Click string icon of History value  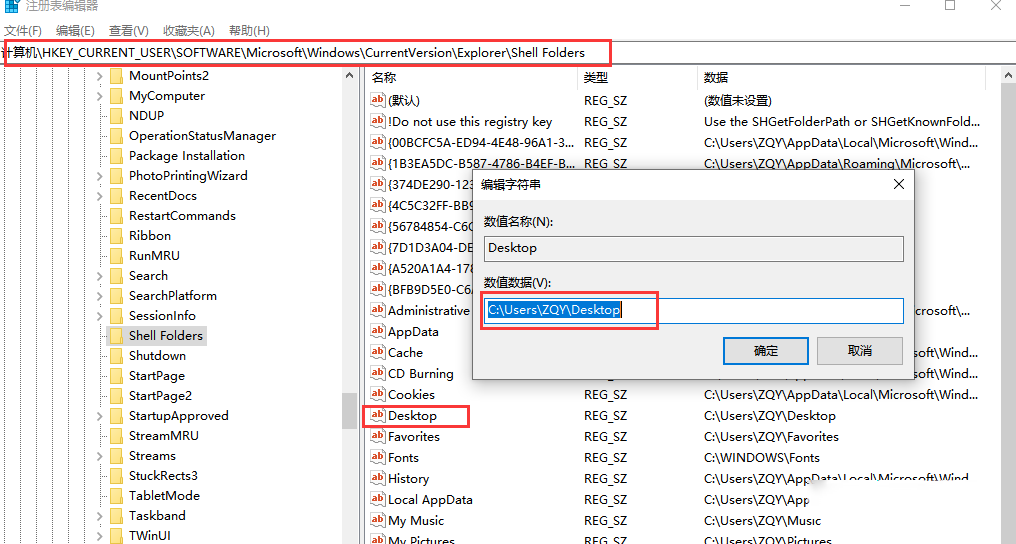tap(378, 478)
